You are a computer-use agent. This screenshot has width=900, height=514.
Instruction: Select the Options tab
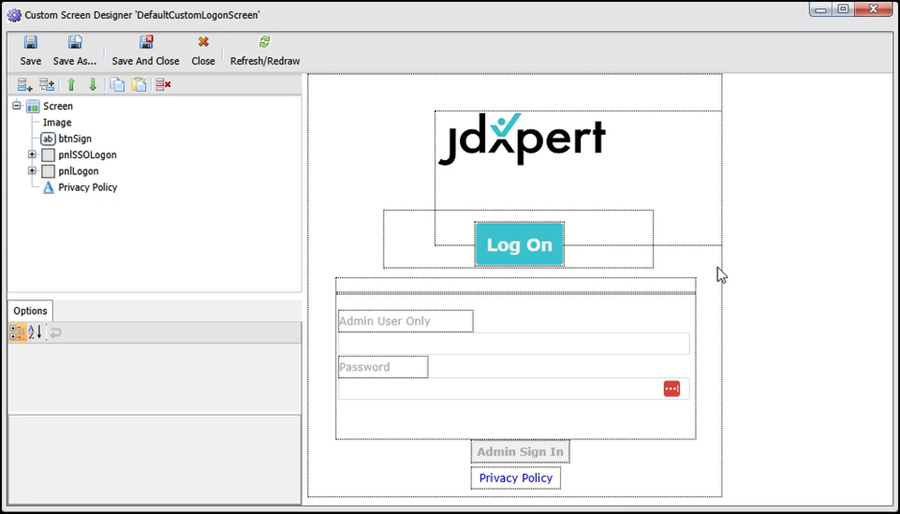[30, 311]
